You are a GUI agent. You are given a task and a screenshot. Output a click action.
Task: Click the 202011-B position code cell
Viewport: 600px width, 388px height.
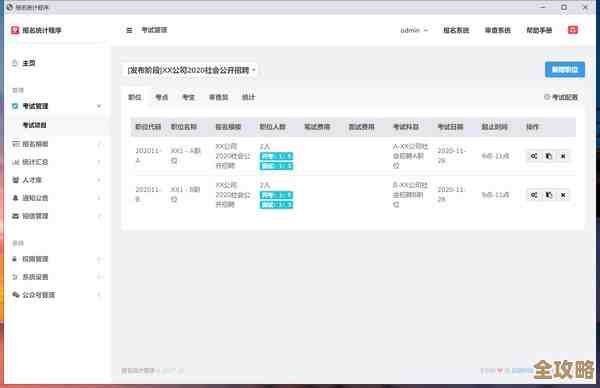pos(148,194)
